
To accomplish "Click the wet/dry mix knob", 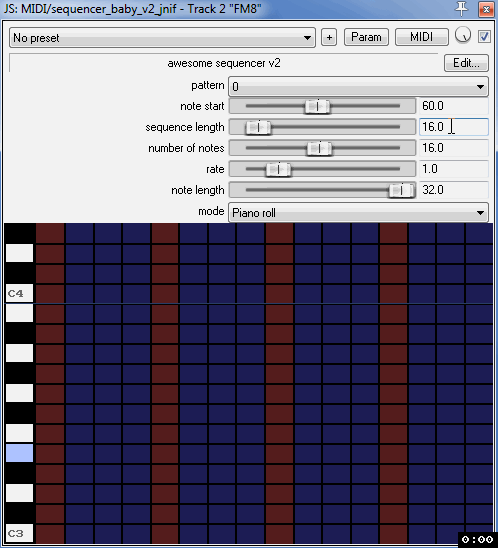I will pyautogui.click(x=463, y=36).
